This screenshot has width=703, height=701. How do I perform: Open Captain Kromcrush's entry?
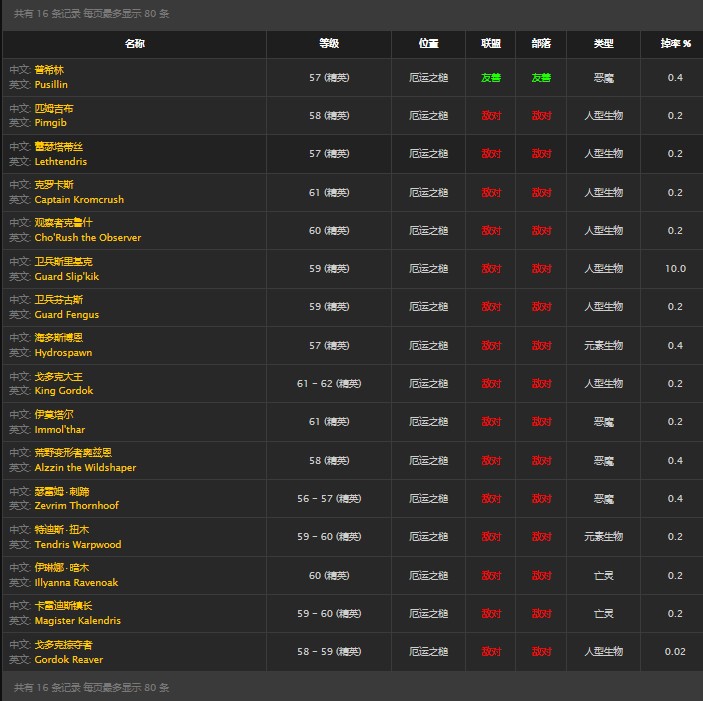[x=79, y=200]
